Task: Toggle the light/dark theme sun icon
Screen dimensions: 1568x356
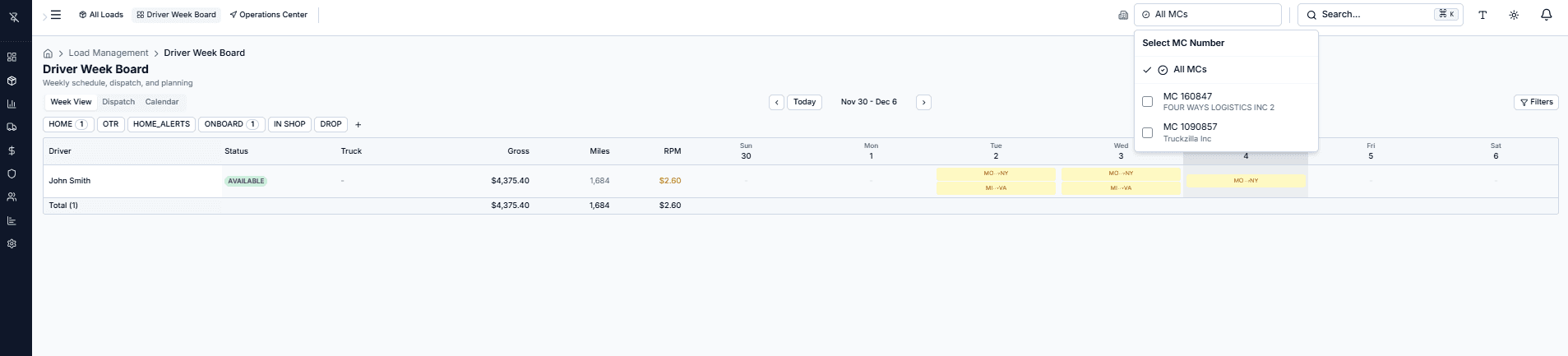Action: [x=1514, y=15]
